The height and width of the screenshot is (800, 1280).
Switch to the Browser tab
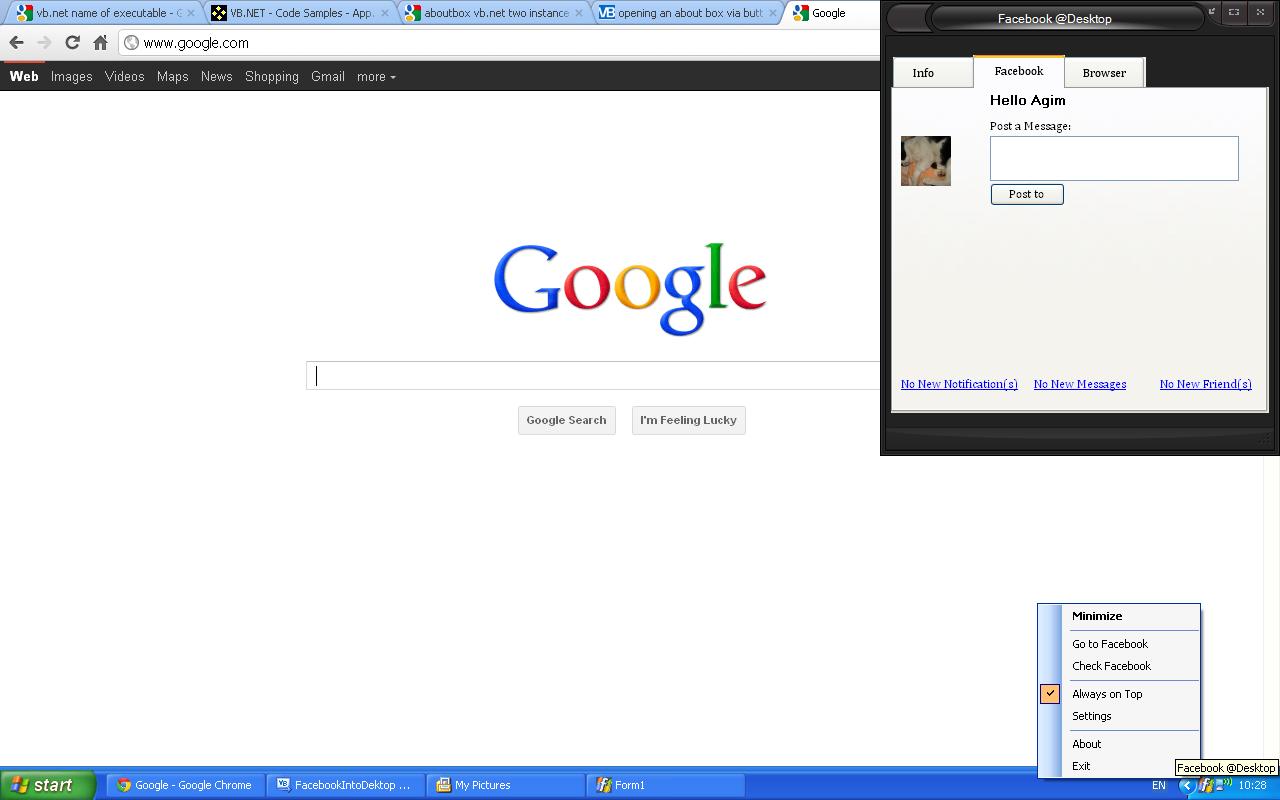click(1104, 73)
